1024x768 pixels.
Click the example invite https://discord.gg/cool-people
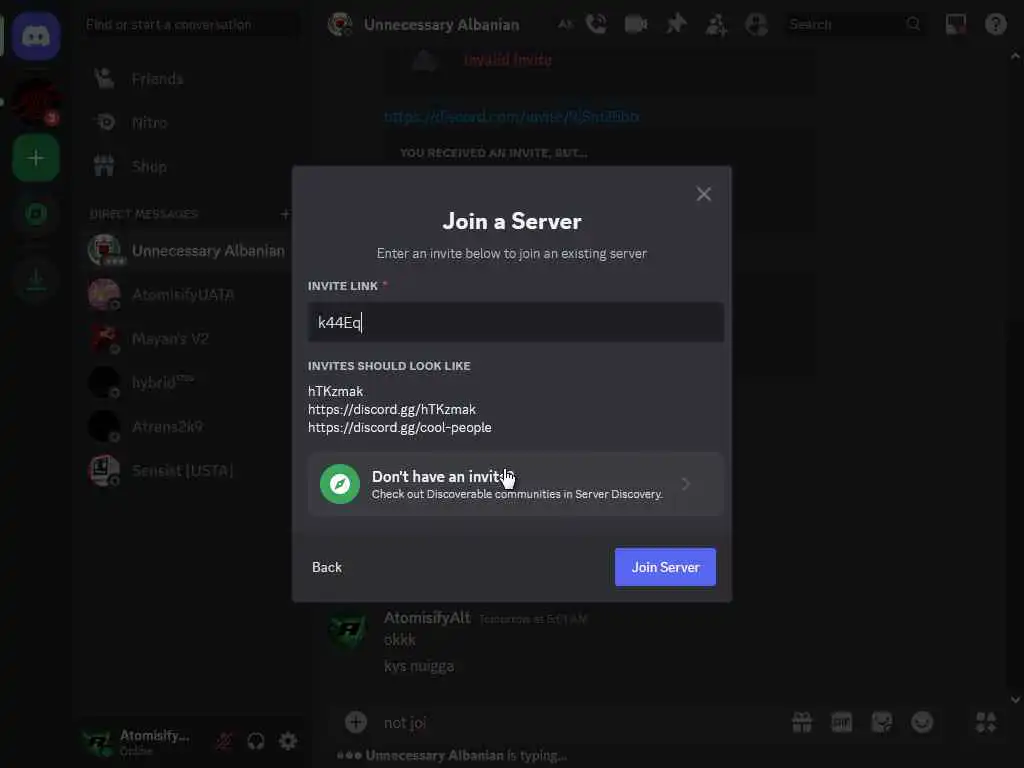[400, 427]
